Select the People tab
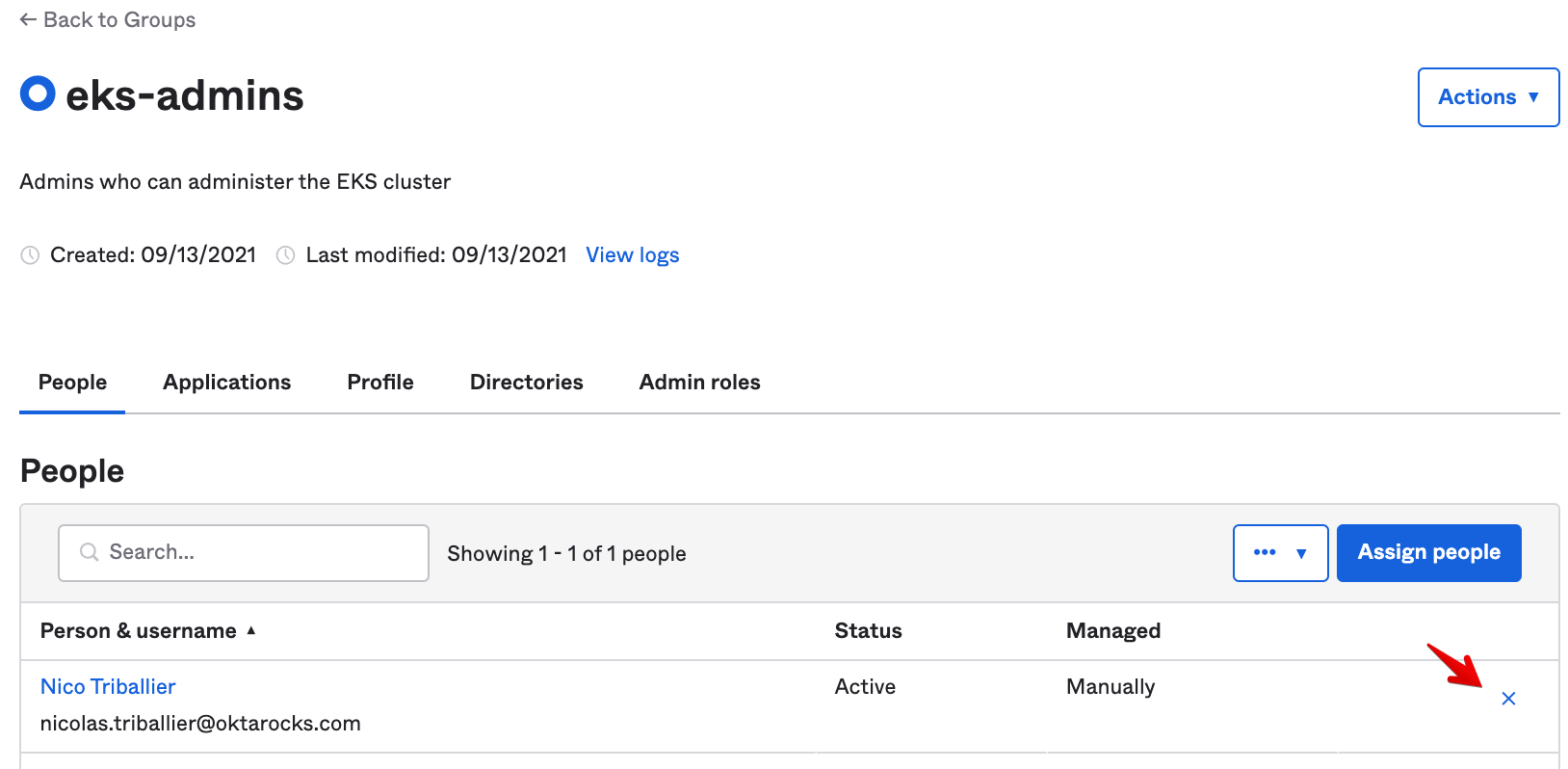The image size is (1568, 769). click(72, 383)
